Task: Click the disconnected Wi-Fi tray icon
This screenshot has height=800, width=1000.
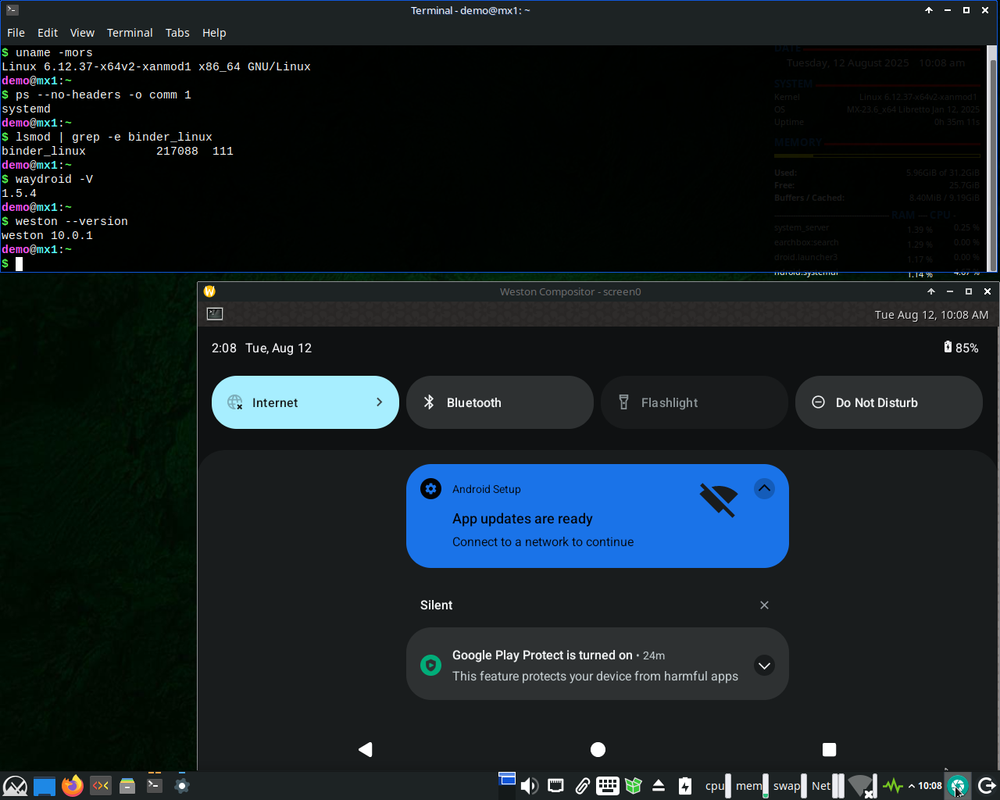Action: pyautogui.click(x=862, y=786)
